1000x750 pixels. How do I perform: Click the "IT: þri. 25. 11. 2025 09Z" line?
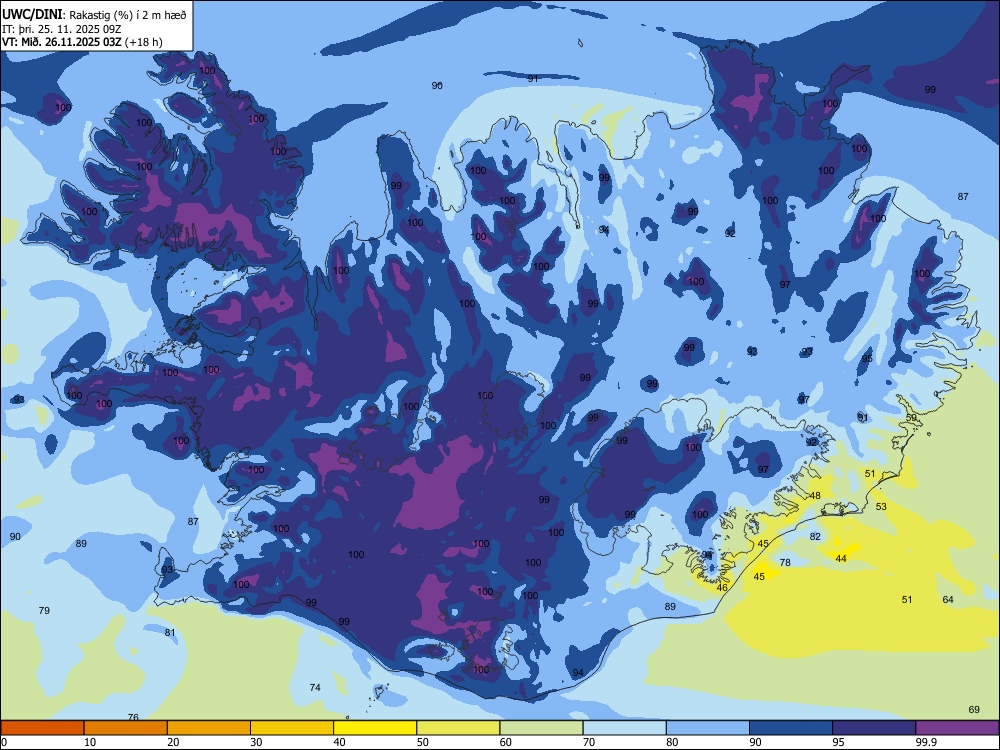point(61,29)
